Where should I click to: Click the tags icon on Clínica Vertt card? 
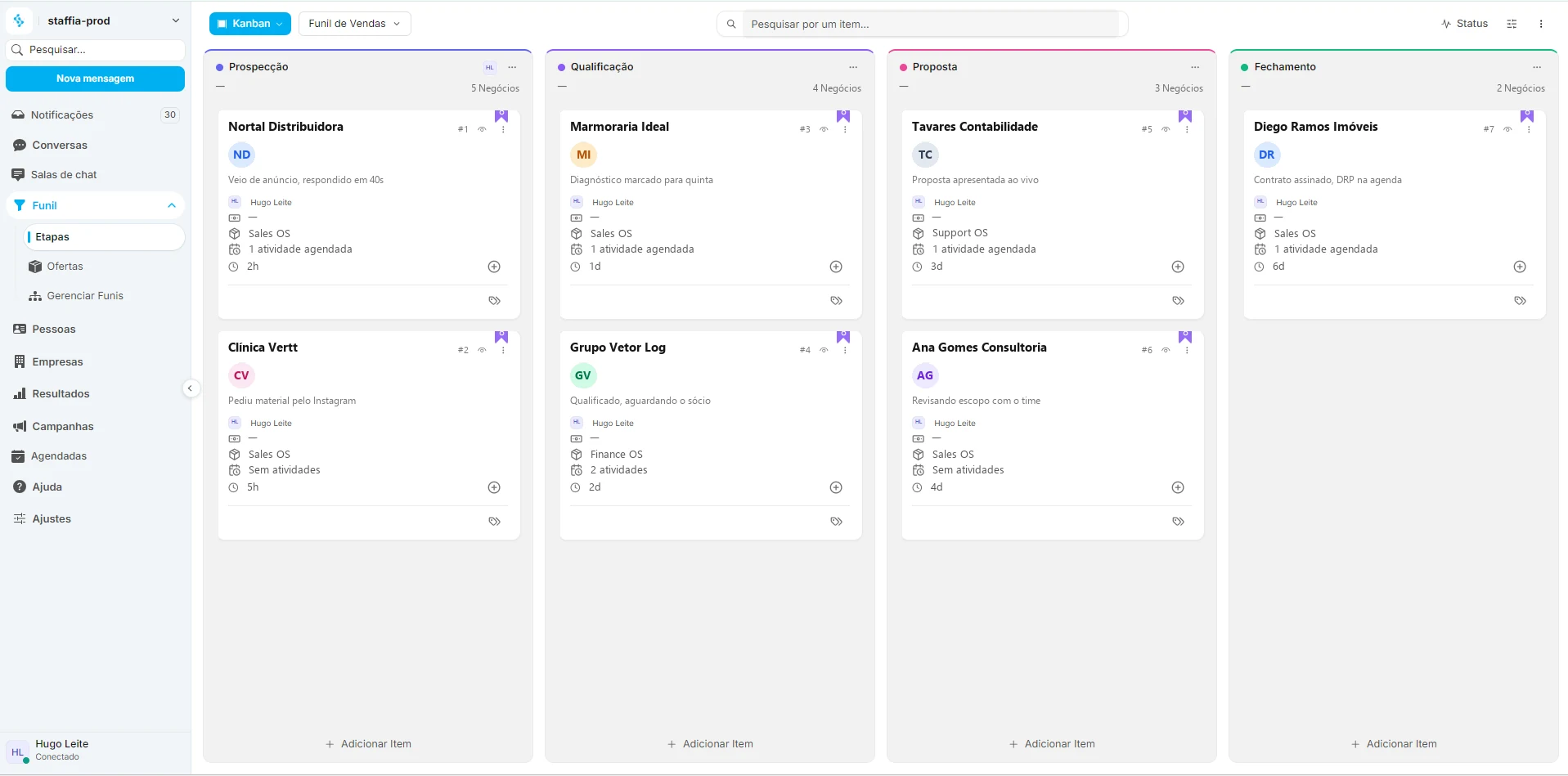[x=494, y=522]
